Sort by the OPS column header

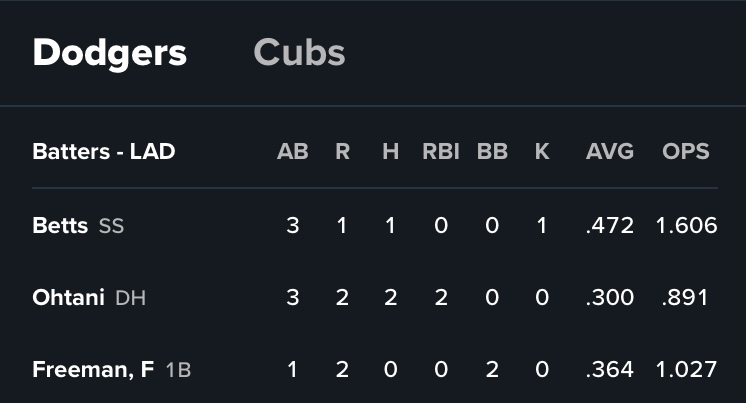click(x=686, y=151)
